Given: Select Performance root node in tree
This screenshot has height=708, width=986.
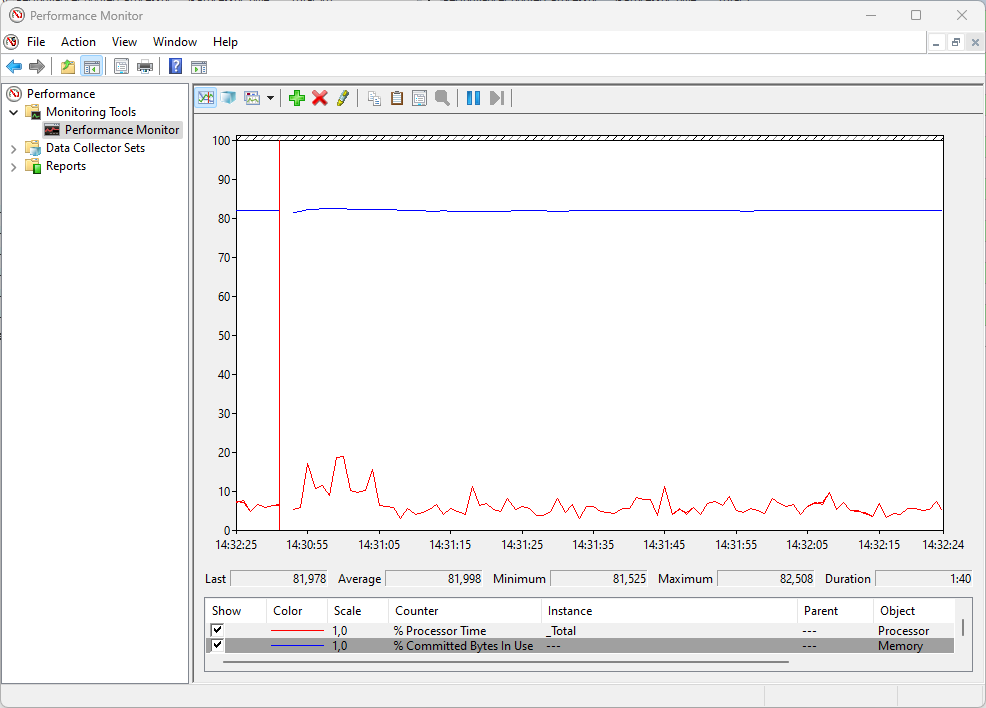Looking at the screenshot, I should (61, 94).
